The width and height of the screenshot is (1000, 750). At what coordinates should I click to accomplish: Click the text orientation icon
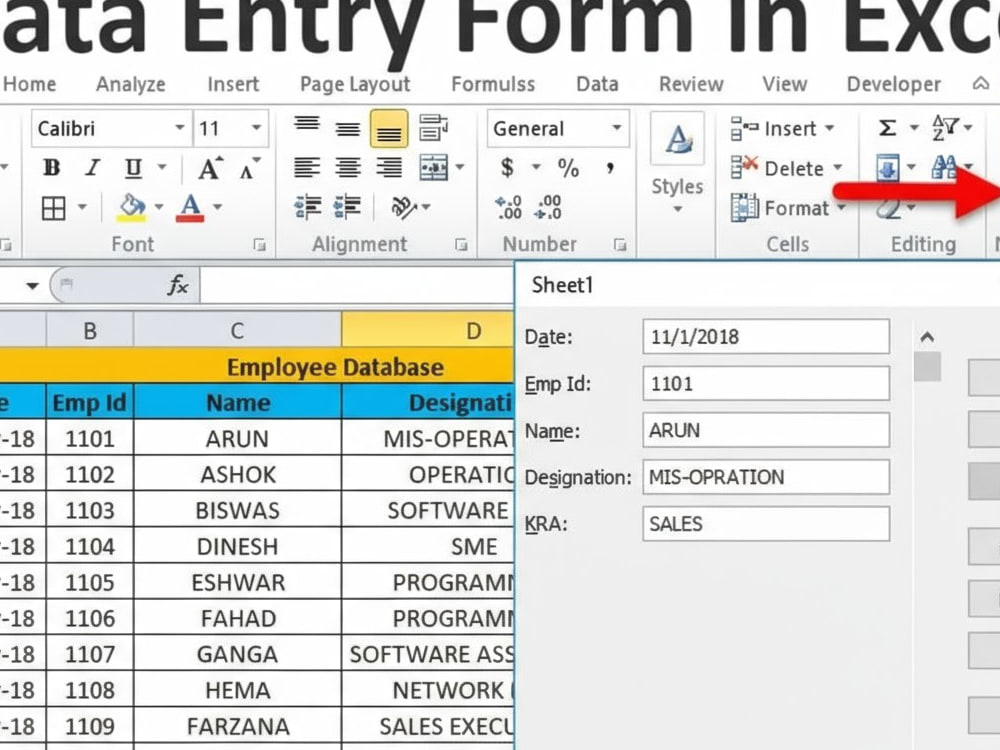click(x=404, y=207)
